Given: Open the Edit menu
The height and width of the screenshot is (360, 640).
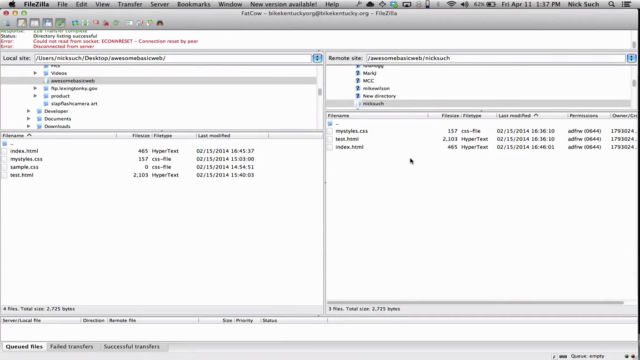Looking at the screenshot, I should (x=81, y=4).
